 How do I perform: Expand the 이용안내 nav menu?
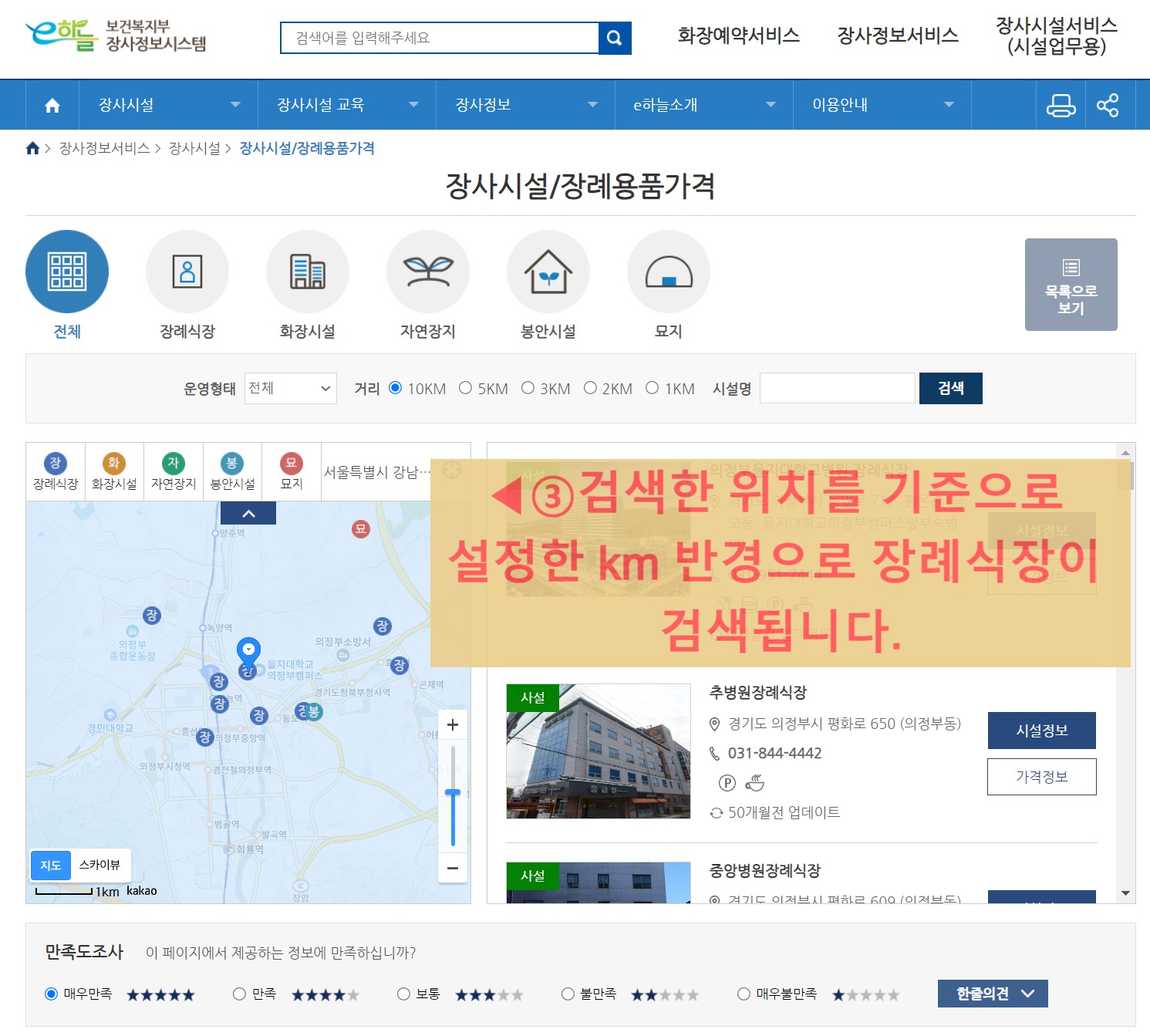(882, 105)
